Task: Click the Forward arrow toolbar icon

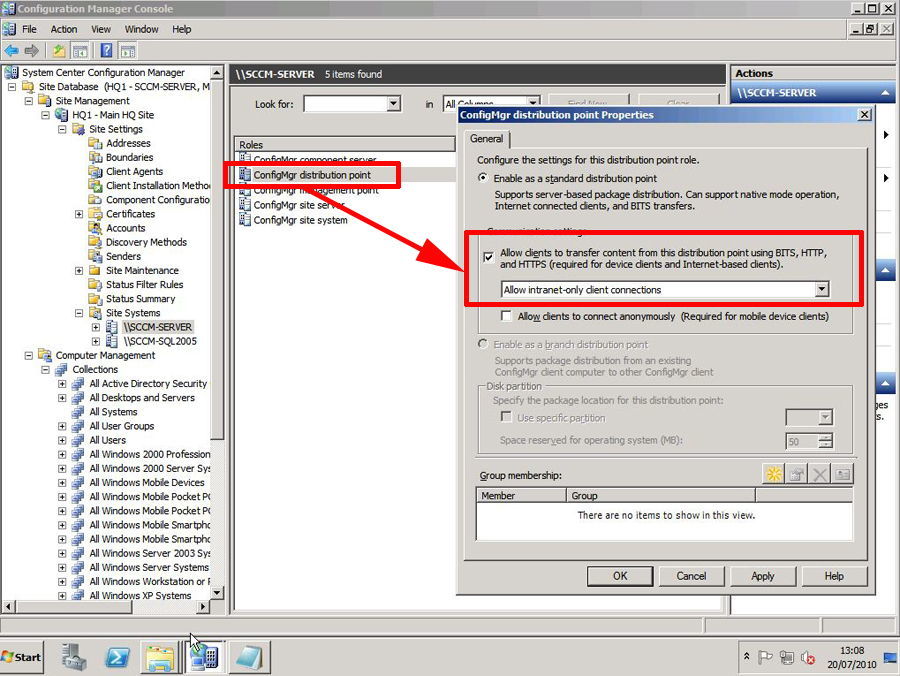Action: tap(31, 51)
